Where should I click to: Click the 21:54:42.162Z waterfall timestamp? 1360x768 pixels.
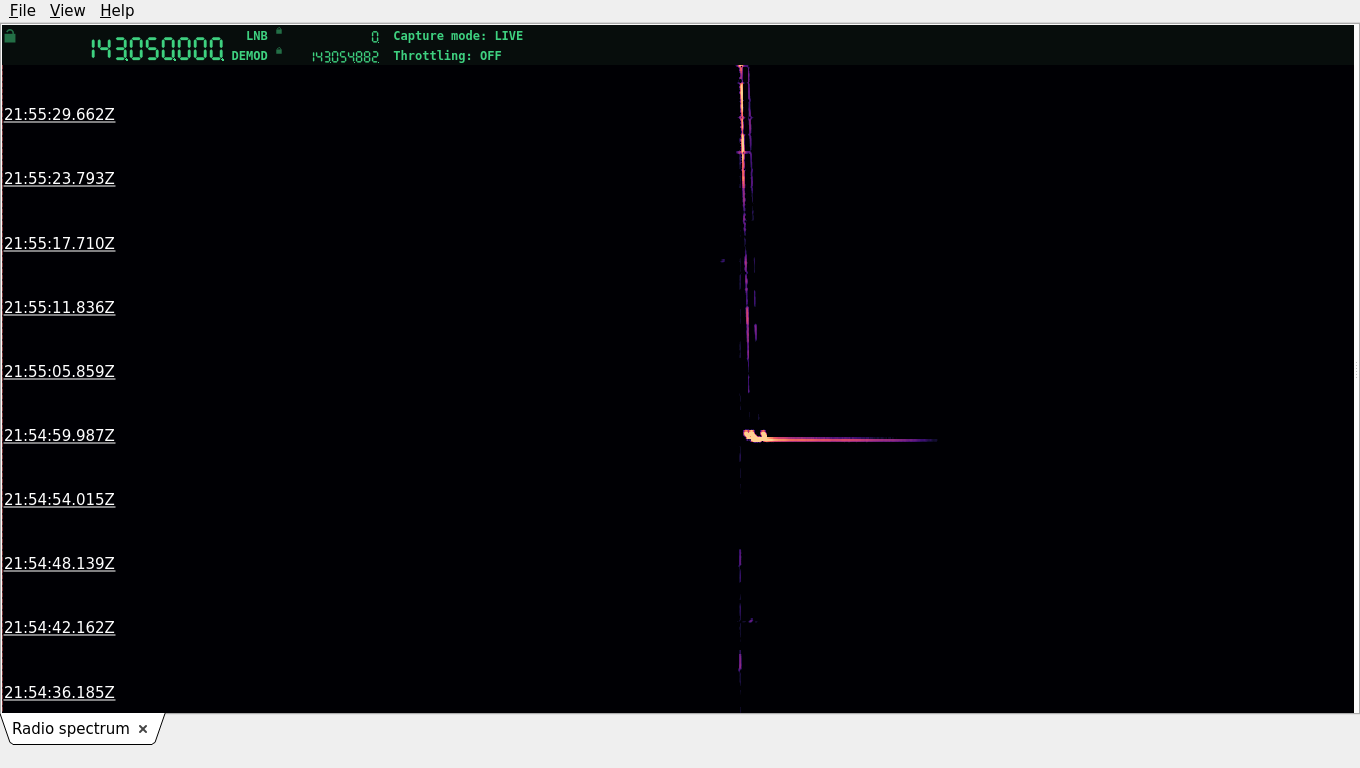[x=60, y=628]
